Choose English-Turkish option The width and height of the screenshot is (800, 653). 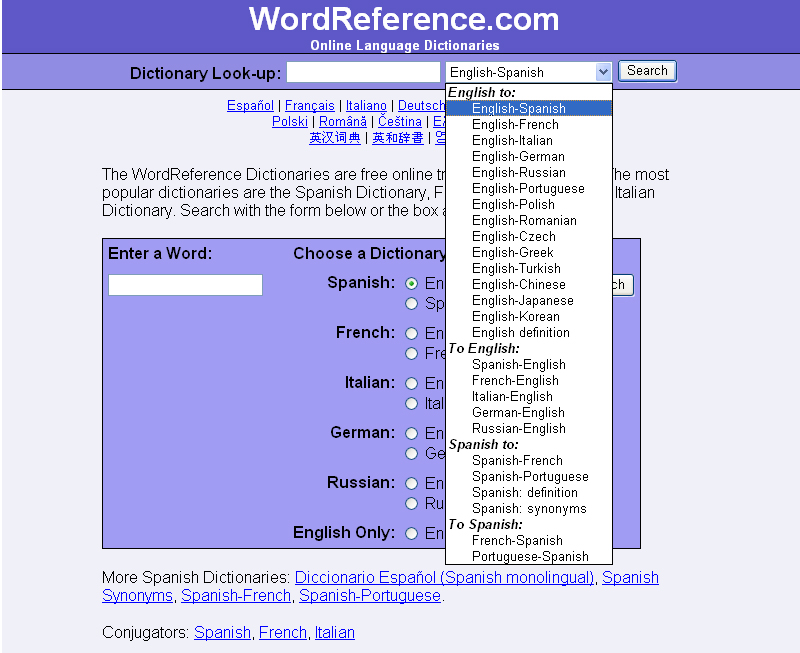click(529, 268)
